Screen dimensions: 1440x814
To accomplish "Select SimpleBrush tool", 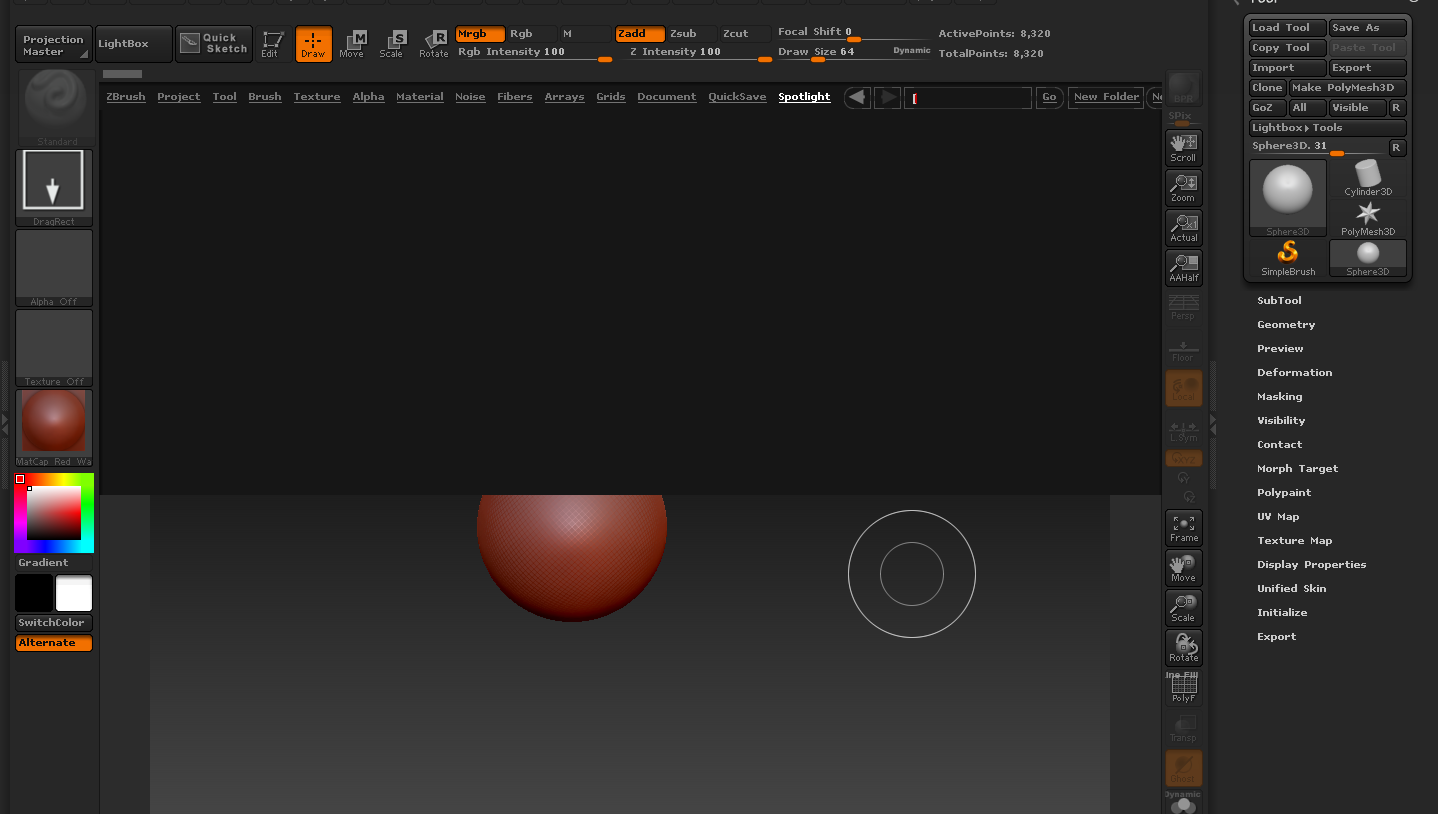I will [x=1288, y=258].
